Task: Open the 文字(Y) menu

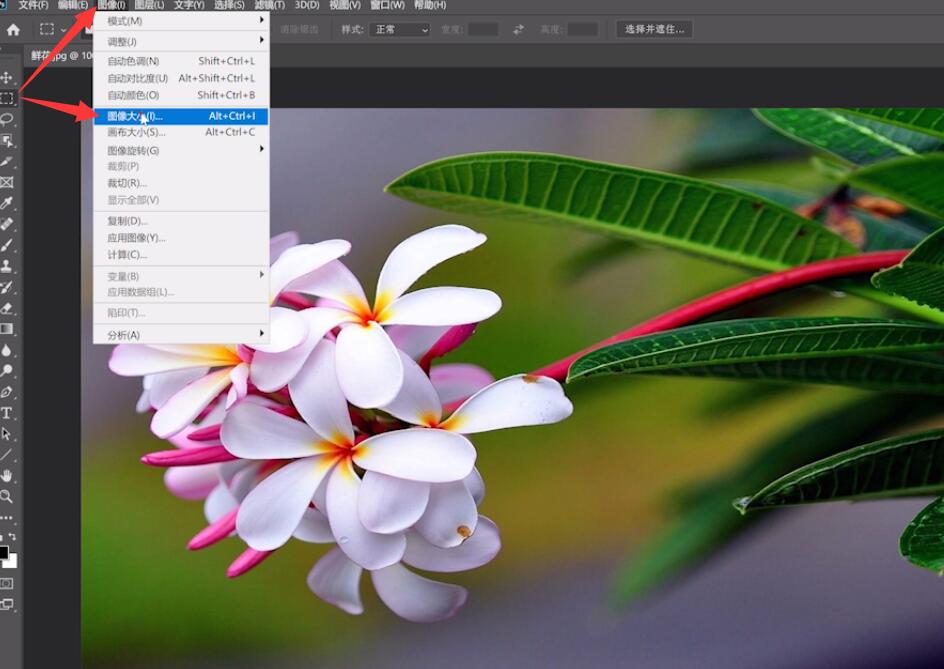Action: click(189, 5)
